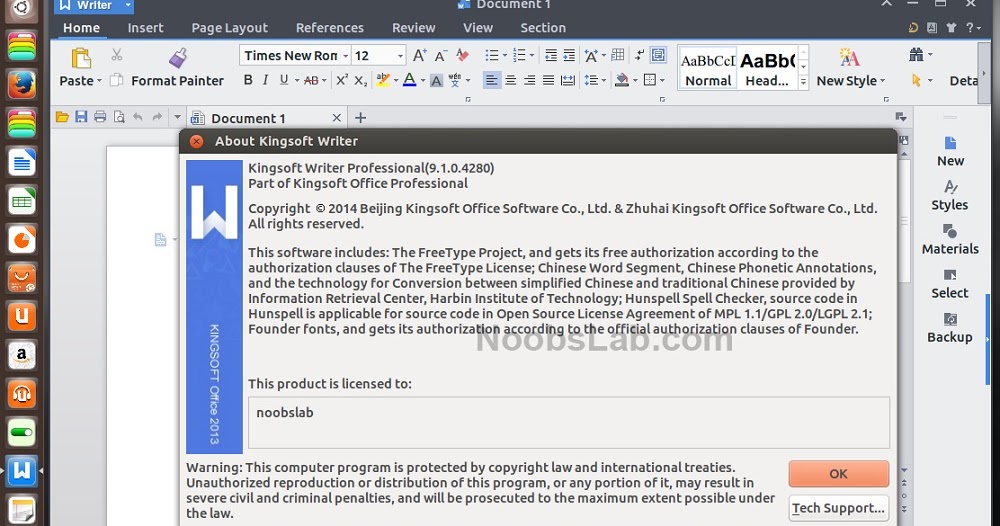
Task: Apply the Normal style
Action: pyautogui.click(x=708, y=68)
